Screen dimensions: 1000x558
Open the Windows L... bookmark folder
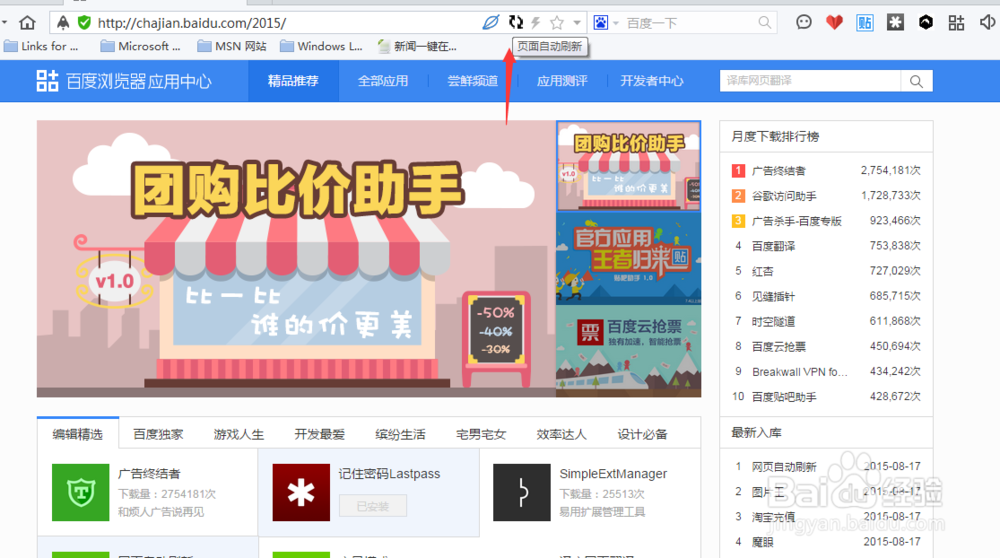click(x=321, y=47)
